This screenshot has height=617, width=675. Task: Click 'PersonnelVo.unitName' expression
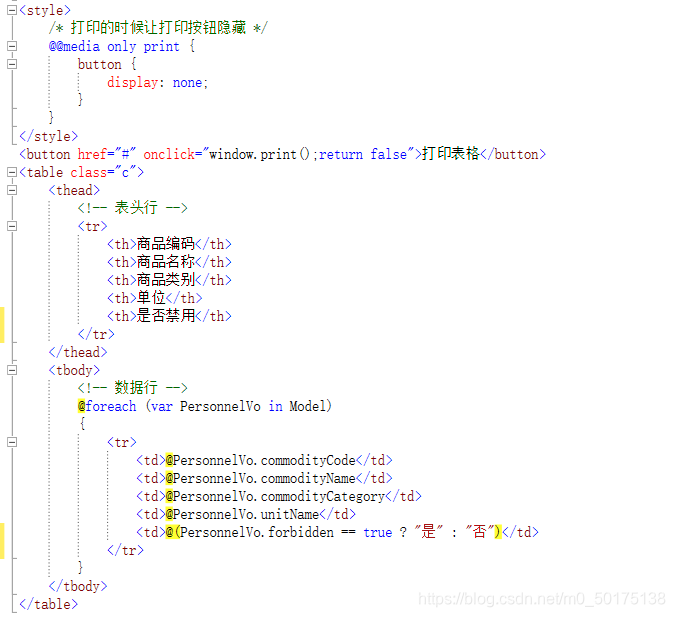246,514
